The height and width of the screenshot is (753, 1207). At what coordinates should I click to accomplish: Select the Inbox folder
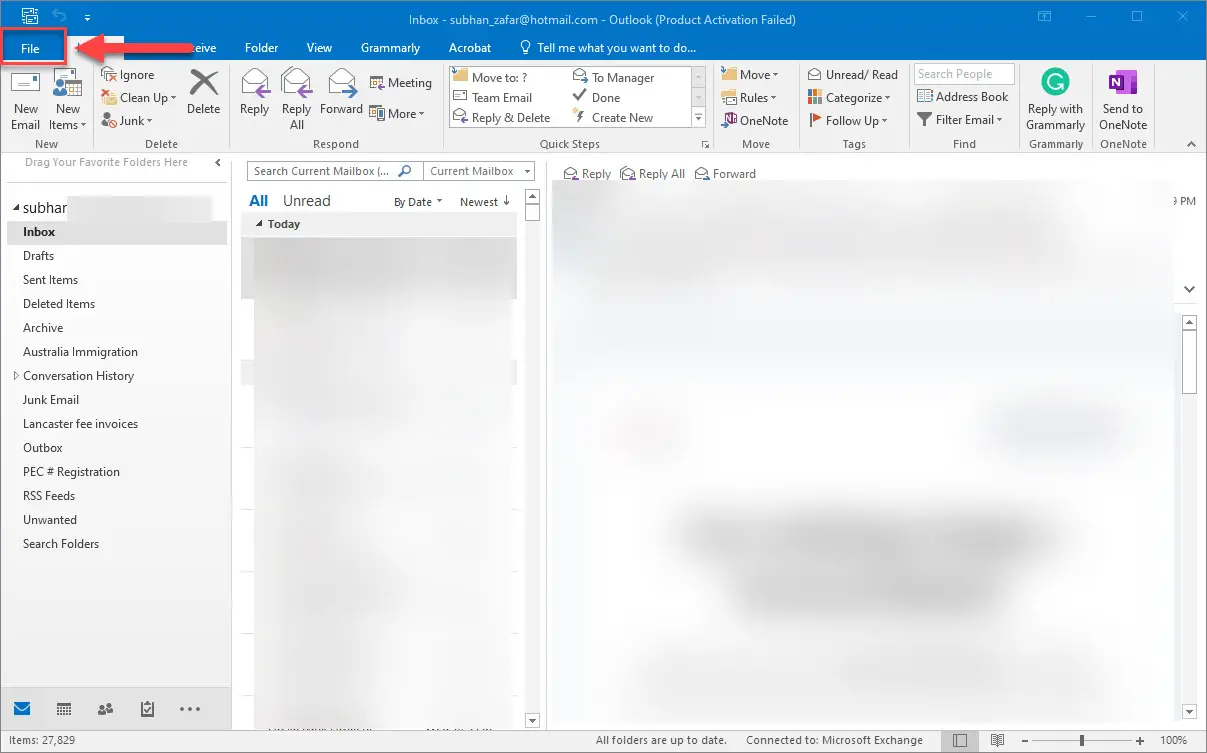coord(117,232)
